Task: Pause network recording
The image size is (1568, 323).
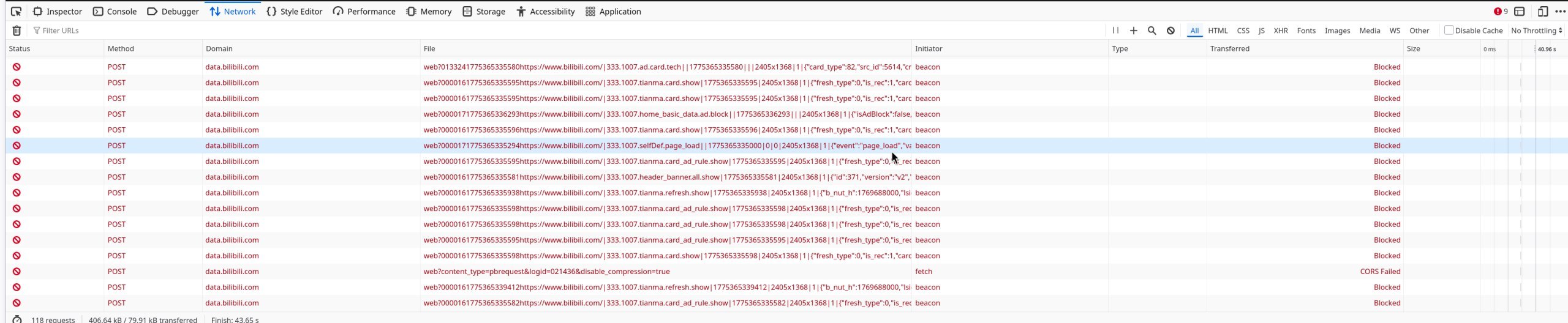Action: (1115, 31)
